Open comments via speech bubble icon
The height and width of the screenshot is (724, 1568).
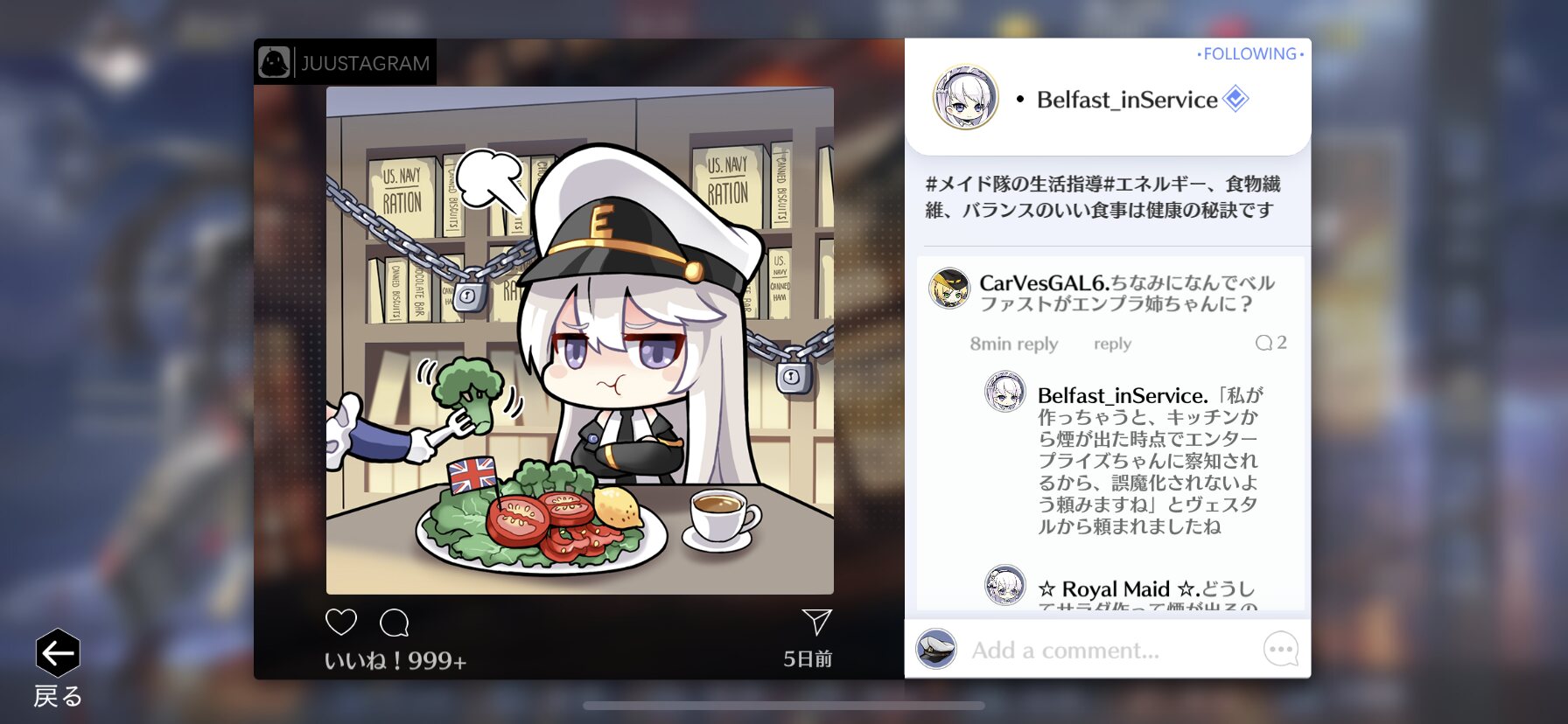point(395,623)
